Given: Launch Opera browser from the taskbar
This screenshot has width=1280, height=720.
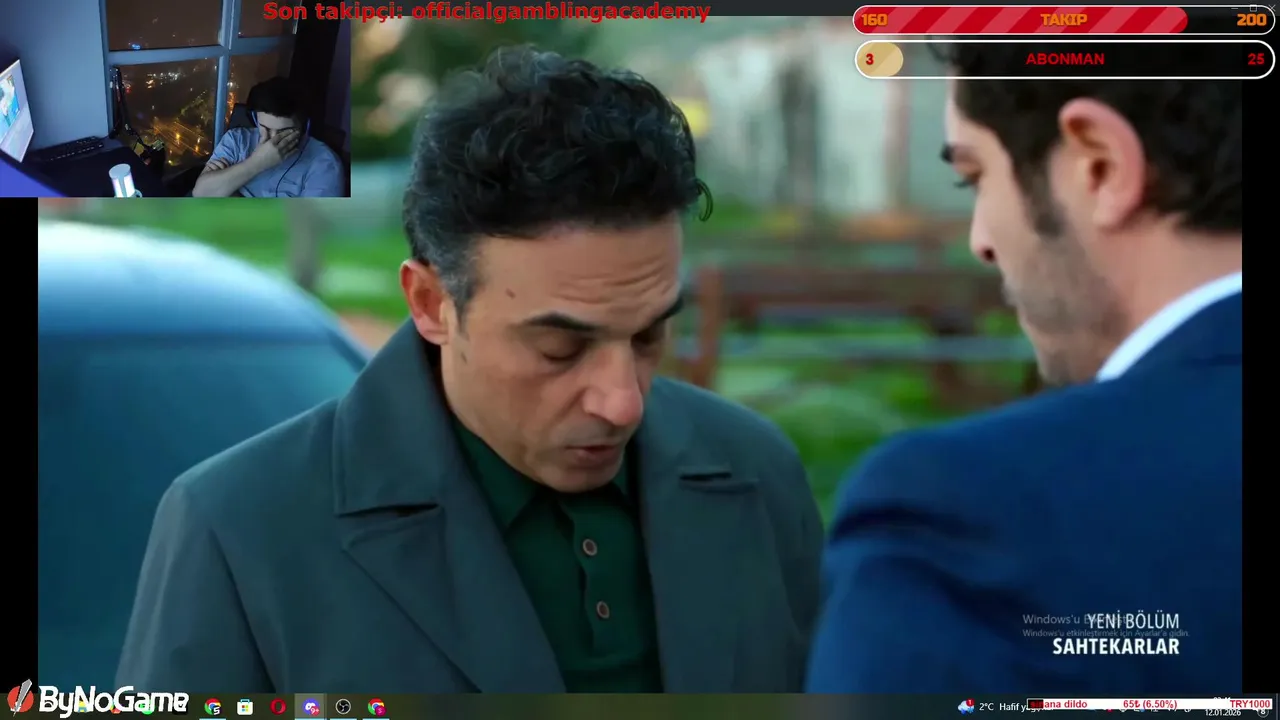Looking at the screenshot, I should [x=278, y=707].
